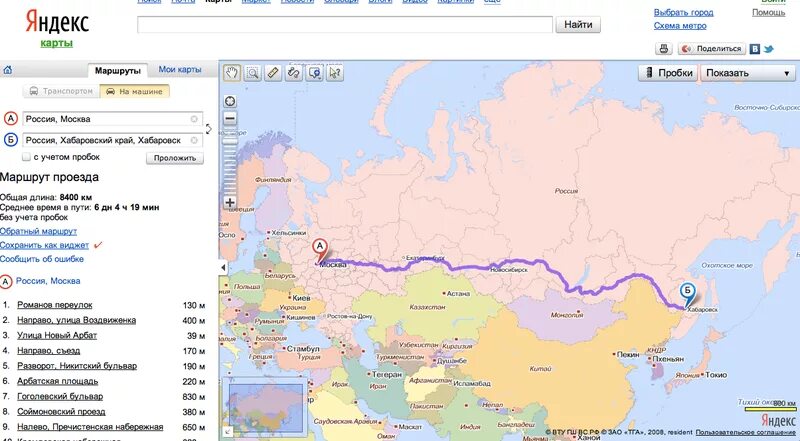Image resolution: width=800 pixels, height=441 pixels.
Task: Open the Пользовательское соглашение link
Action: click(745, 432)
